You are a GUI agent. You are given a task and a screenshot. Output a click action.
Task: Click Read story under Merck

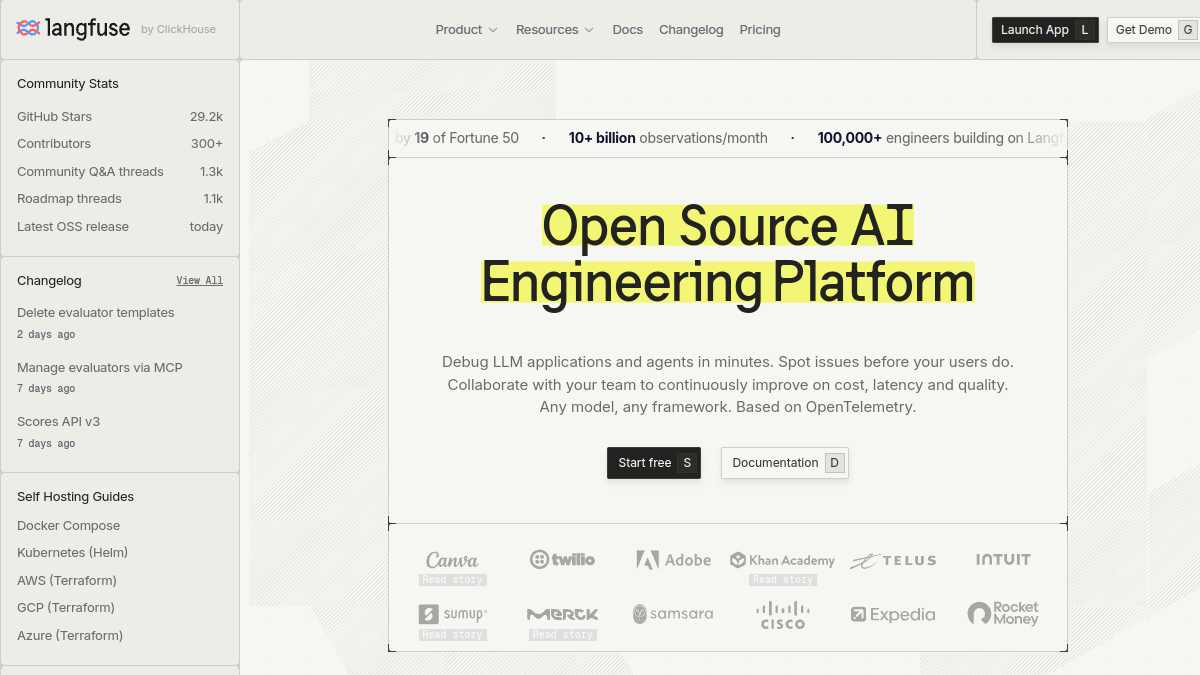tap(563, 635)
